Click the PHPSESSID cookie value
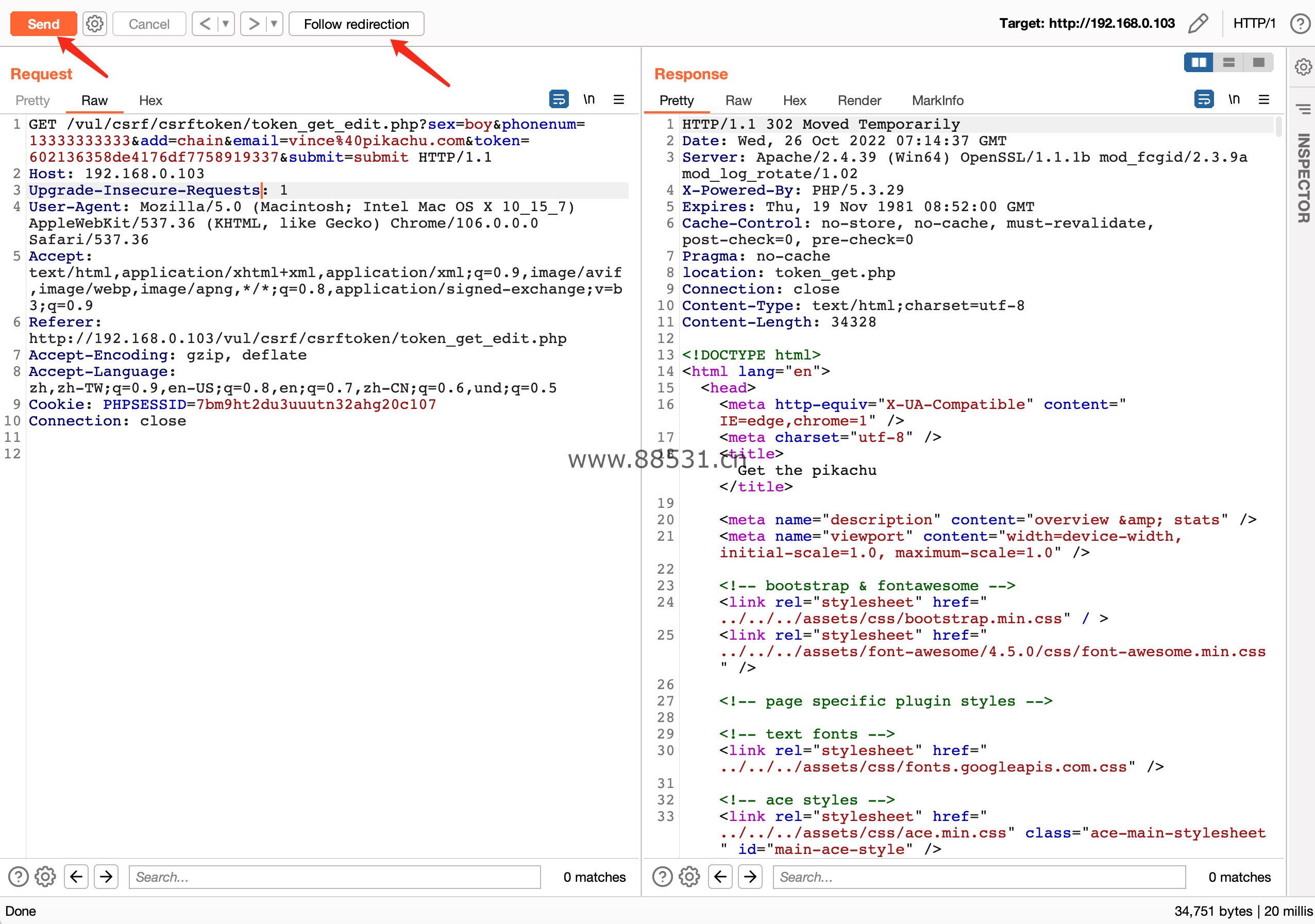 pyautogui.click(x=316, y=405)
